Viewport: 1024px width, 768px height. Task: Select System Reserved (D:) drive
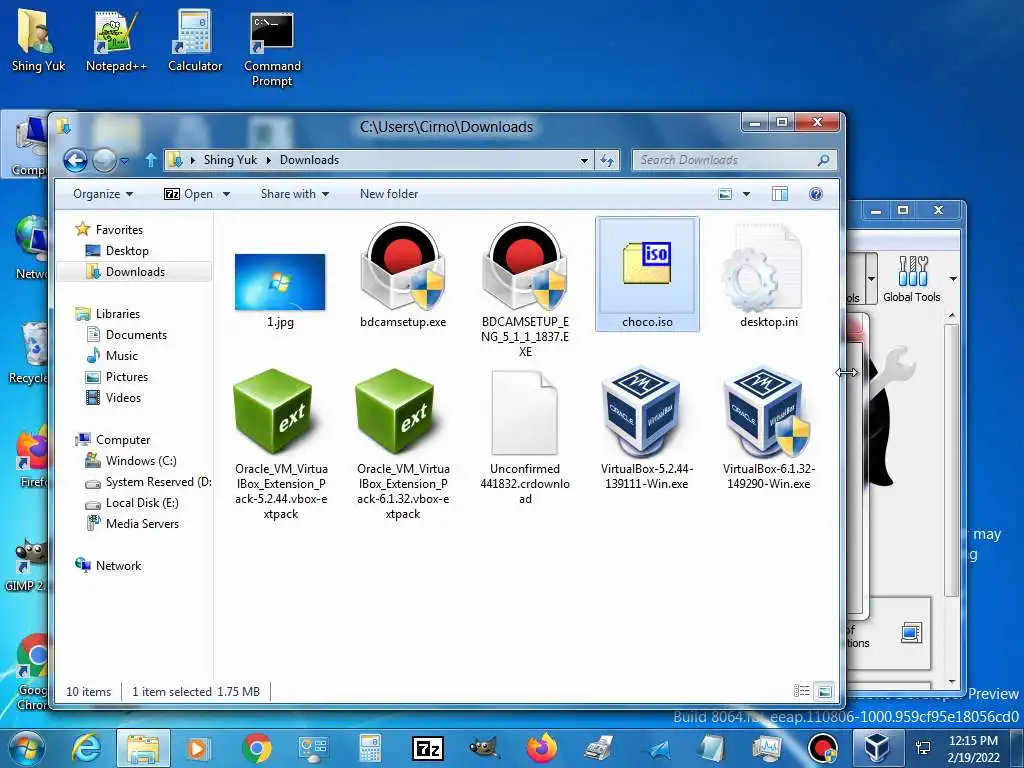point(158,482)
